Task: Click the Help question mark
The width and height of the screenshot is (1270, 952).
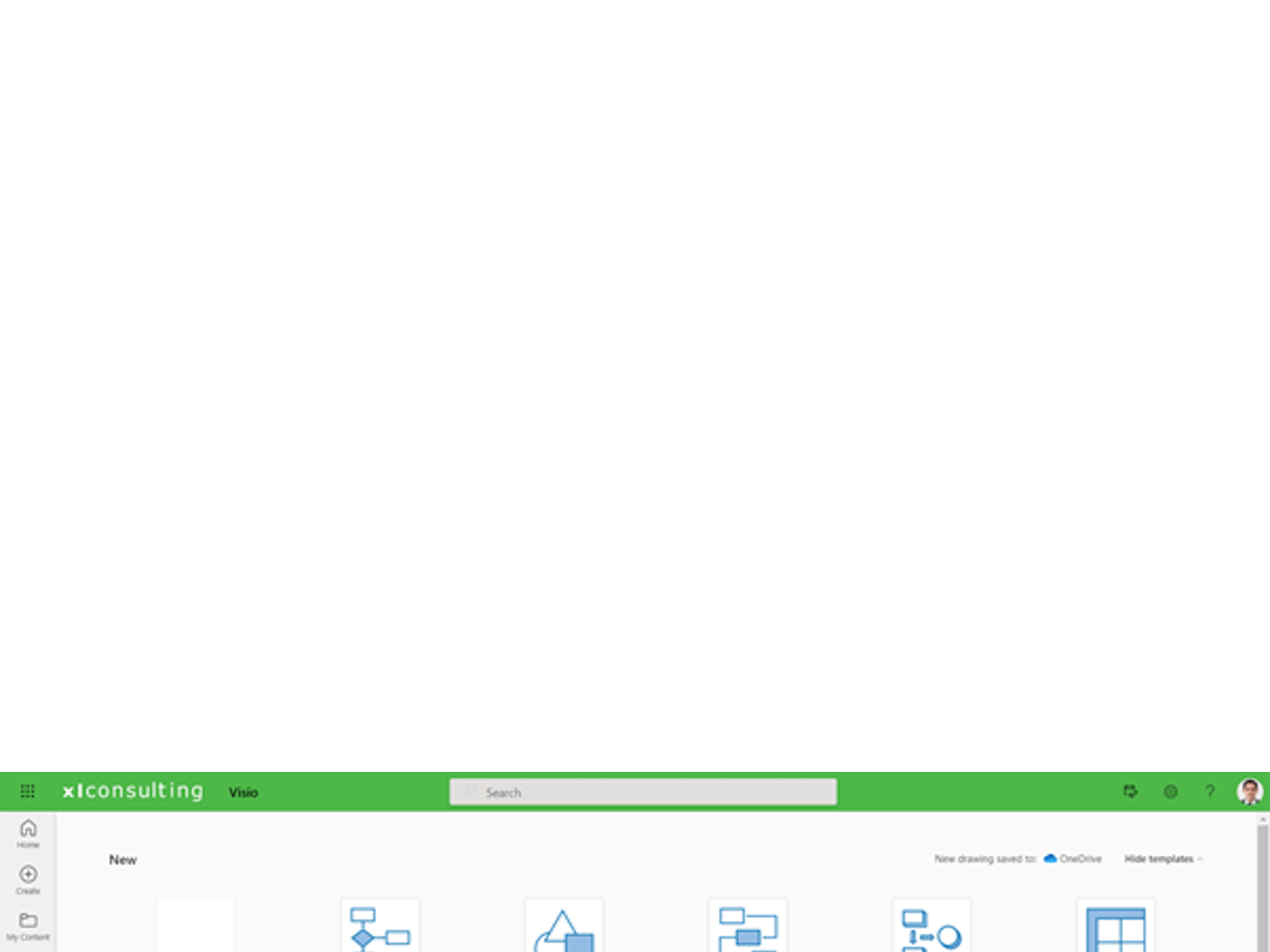Action: [1210, 791]
